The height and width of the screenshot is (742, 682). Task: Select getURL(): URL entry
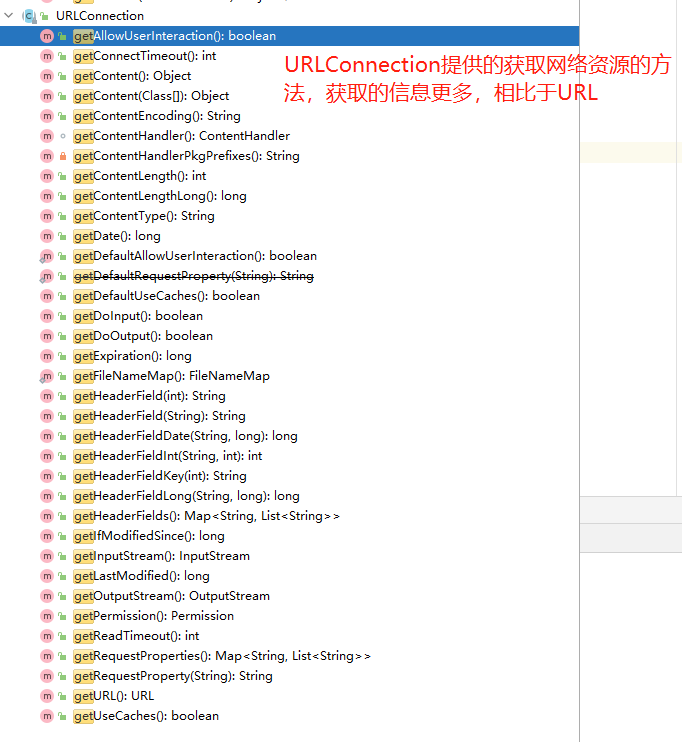click(x=114, y=696)
